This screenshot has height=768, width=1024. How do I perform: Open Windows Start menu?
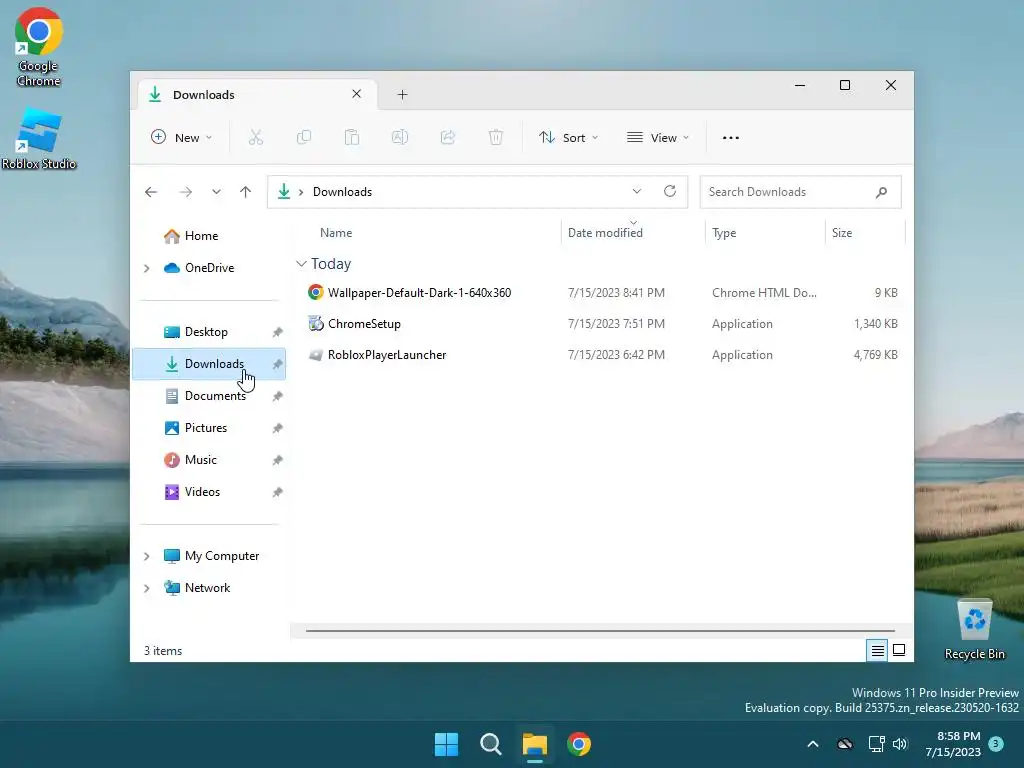click(447, 744)
